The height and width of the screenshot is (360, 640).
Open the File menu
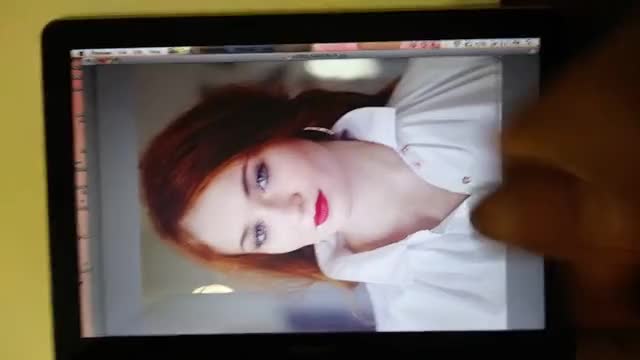pos(122,53)
